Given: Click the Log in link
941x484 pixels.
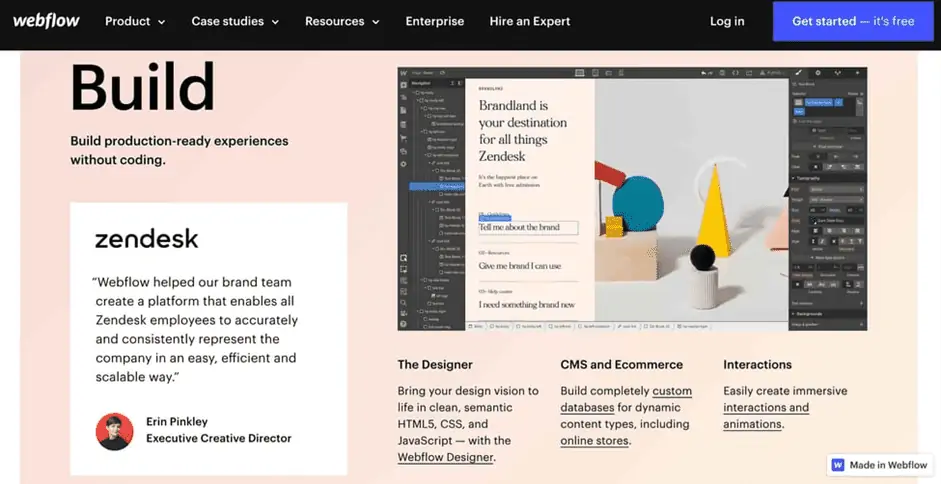Looking at the screenshot, I should click(x=727, y=21).
